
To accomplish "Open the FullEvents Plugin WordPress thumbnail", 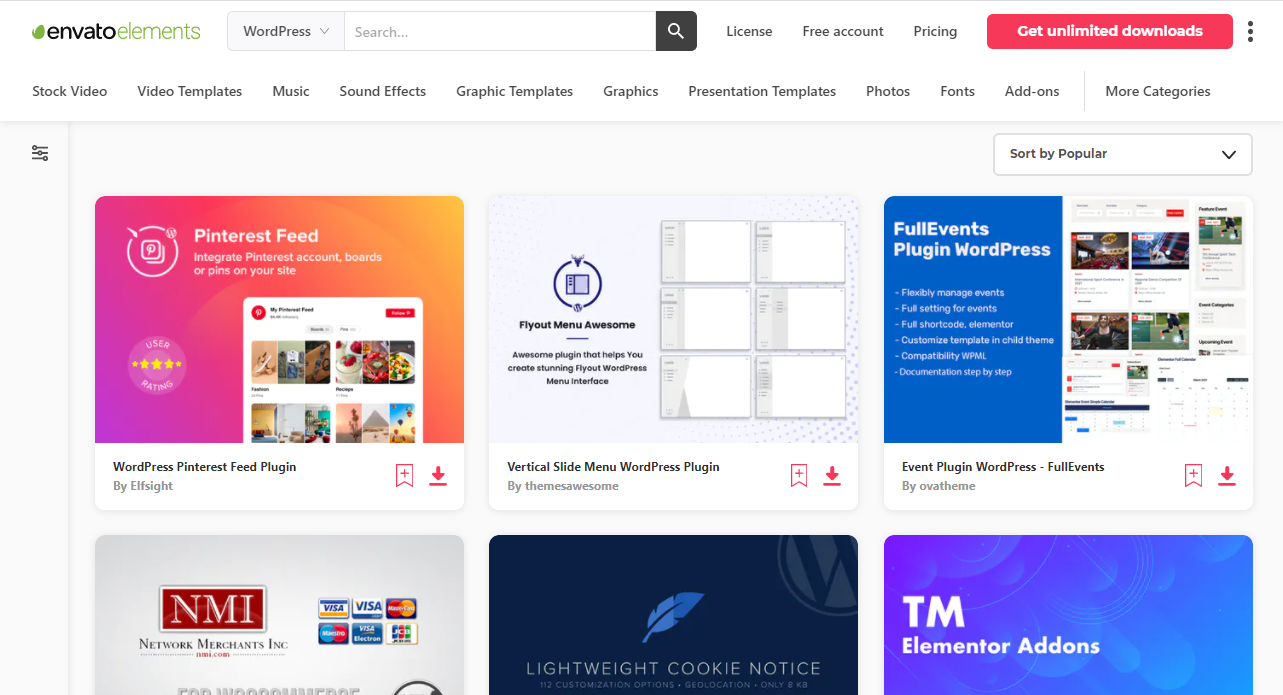I will (x=1068, y=319).
